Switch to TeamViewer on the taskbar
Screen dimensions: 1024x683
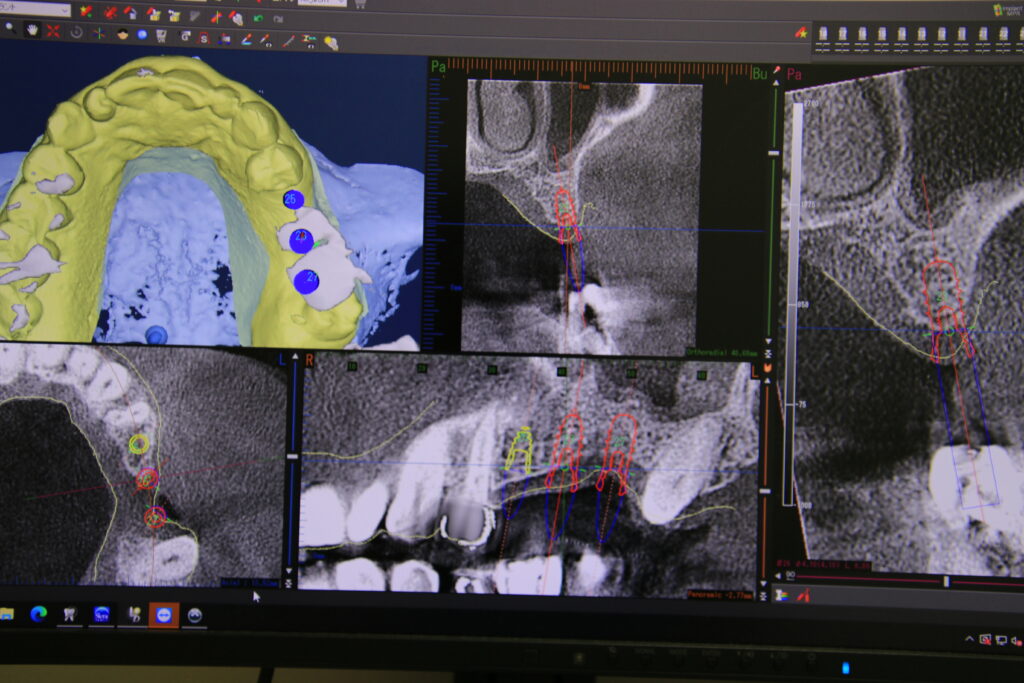(x=163, y=615)
